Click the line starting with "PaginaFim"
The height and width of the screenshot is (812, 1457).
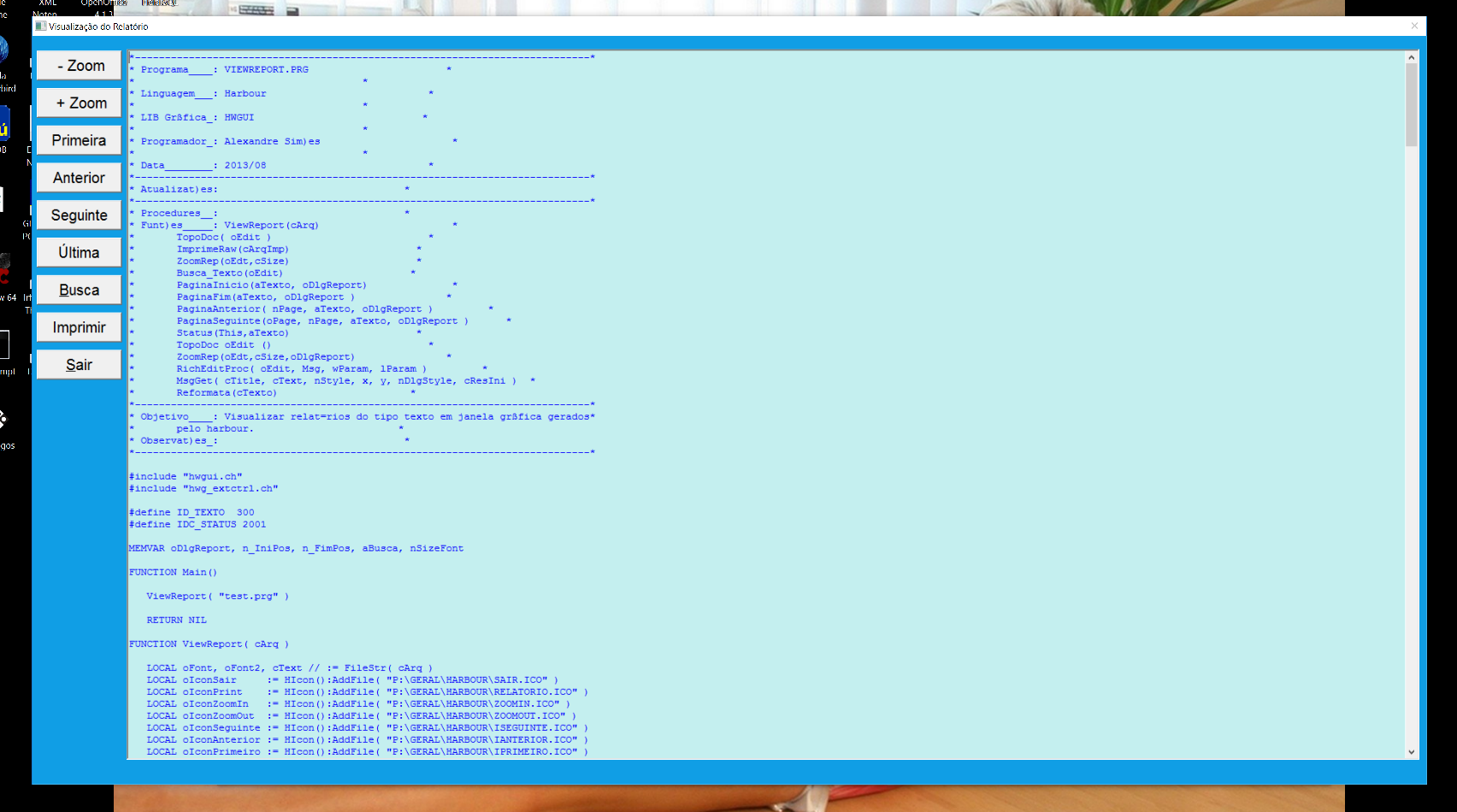(265, 297)
